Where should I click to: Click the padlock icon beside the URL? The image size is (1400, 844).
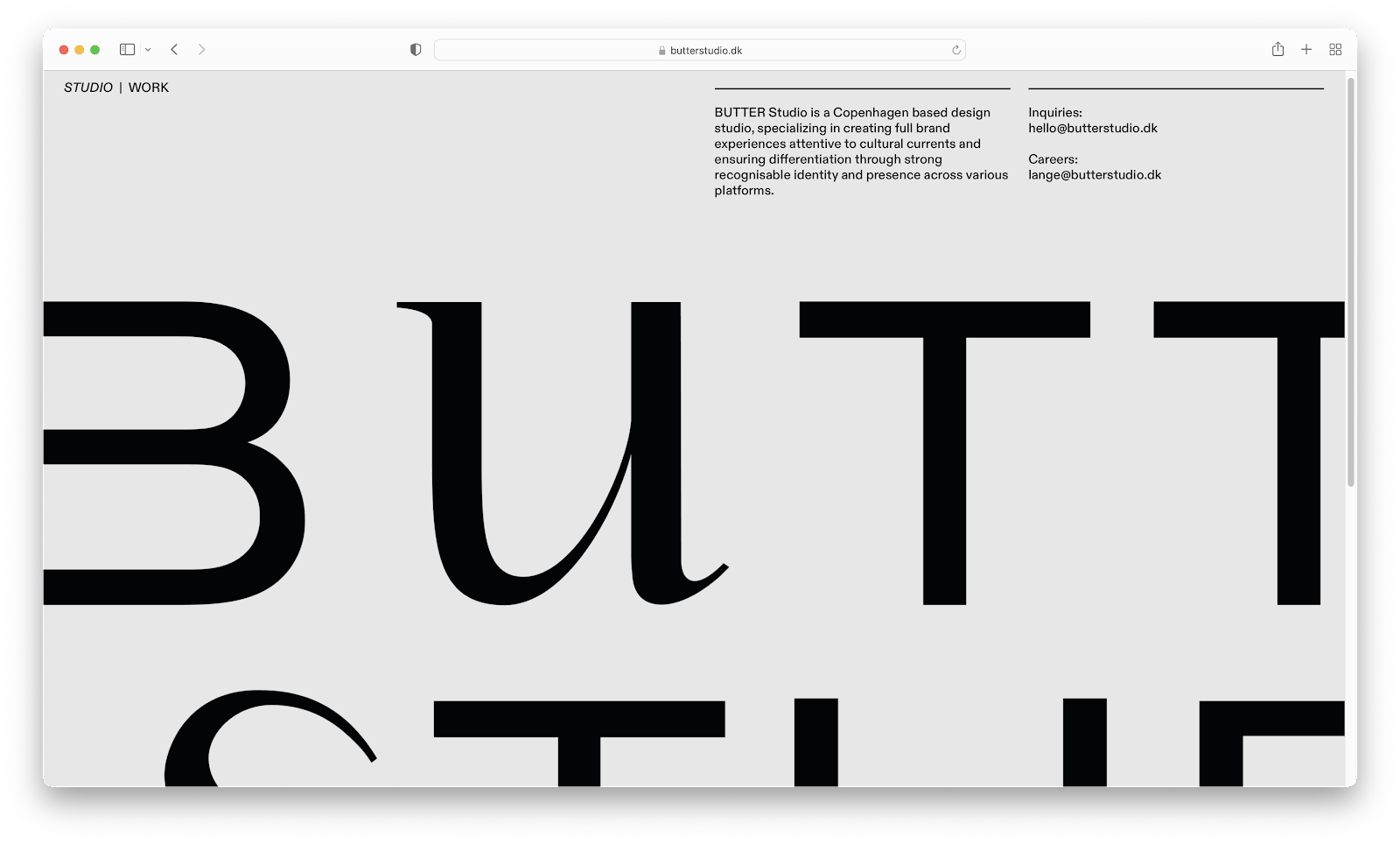tap(661, 51)
